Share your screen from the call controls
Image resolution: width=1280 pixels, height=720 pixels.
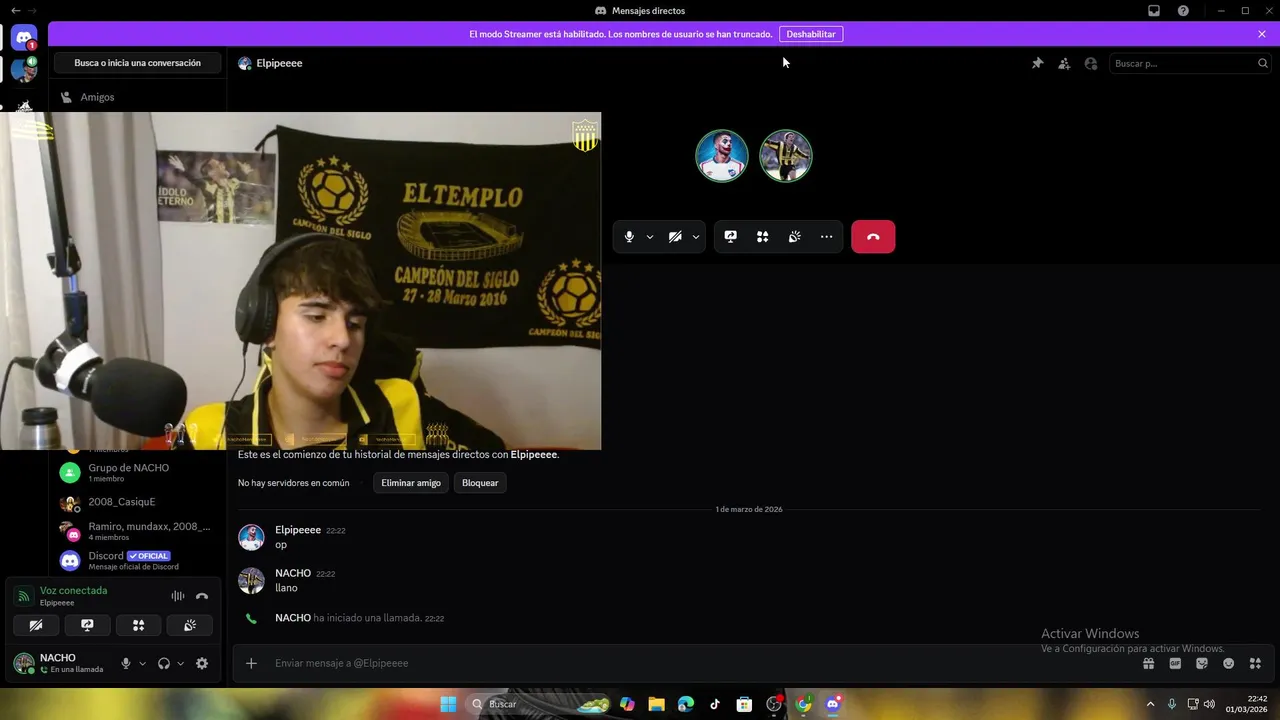731,237
